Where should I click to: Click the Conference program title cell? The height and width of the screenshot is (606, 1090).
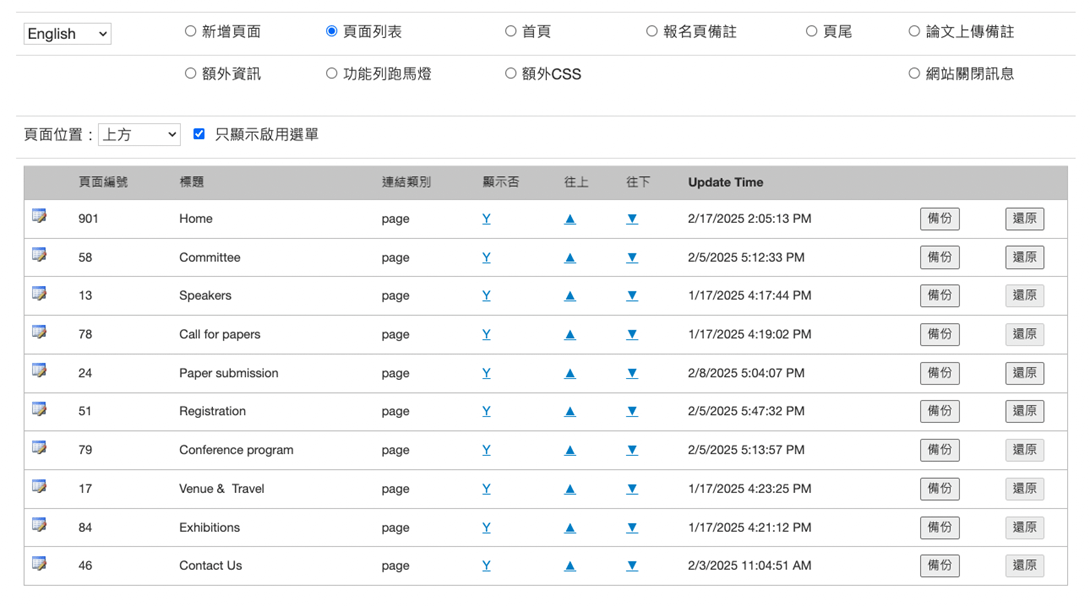pyautogui.click(x=236, y=450)
